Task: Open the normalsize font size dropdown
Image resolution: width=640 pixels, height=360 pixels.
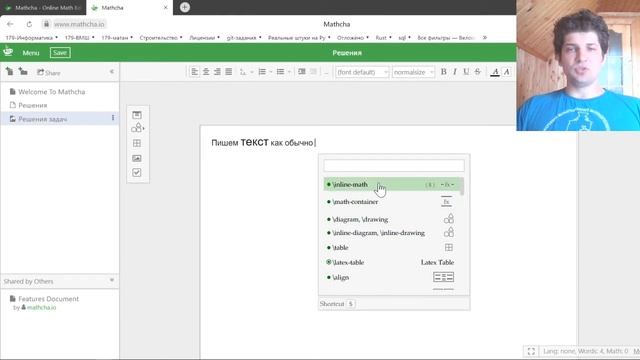Action: 413,72
